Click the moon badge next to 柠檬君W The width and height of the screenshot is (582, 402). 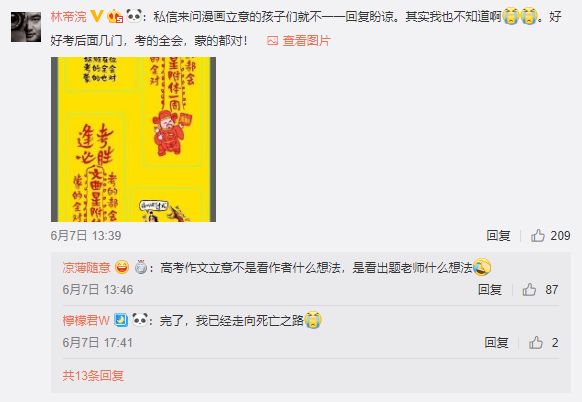(x=121, y=320)
